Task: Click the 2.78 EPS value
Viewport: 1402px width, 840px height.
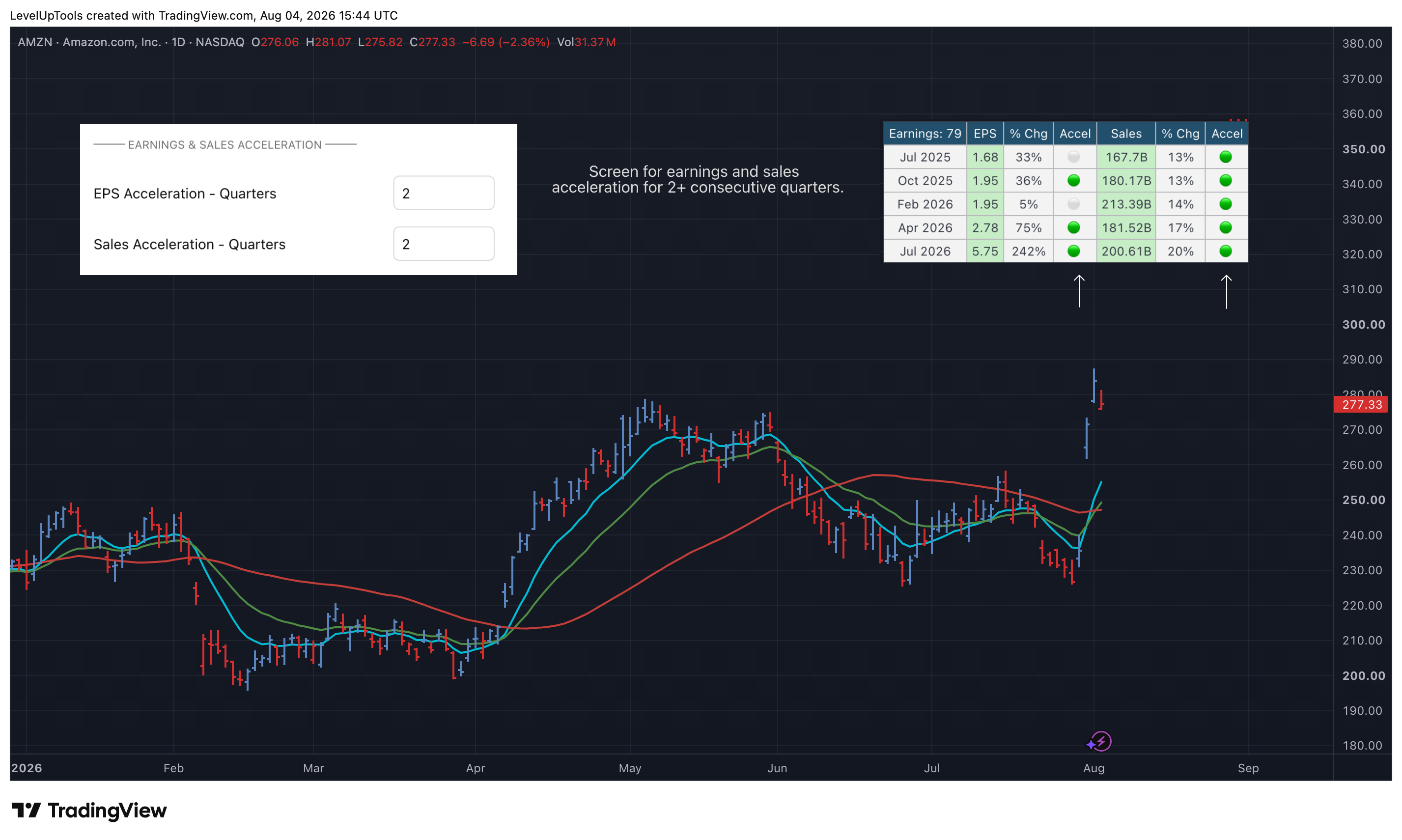Action: click(985, 227)
